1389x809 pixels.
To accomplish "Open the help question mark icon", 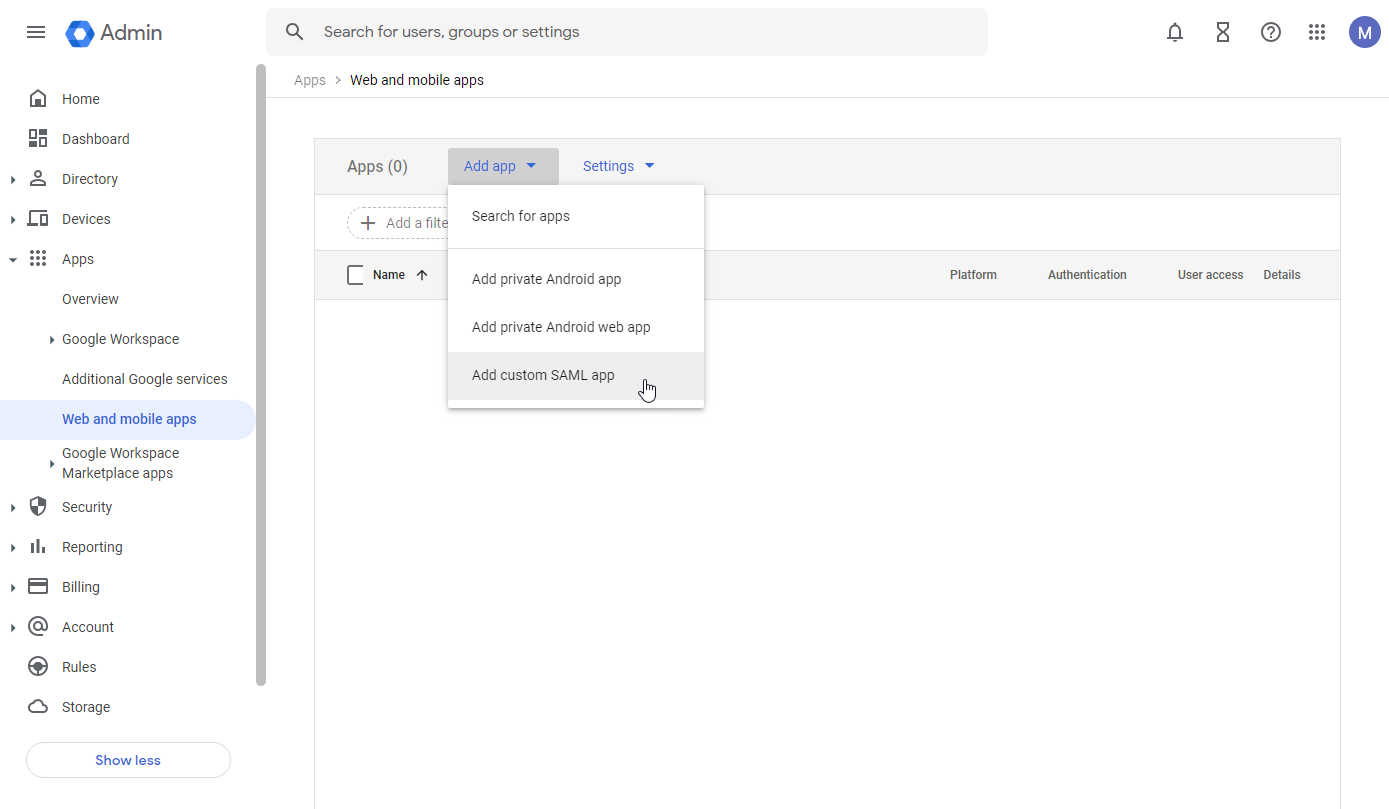I will point(1271,32).
